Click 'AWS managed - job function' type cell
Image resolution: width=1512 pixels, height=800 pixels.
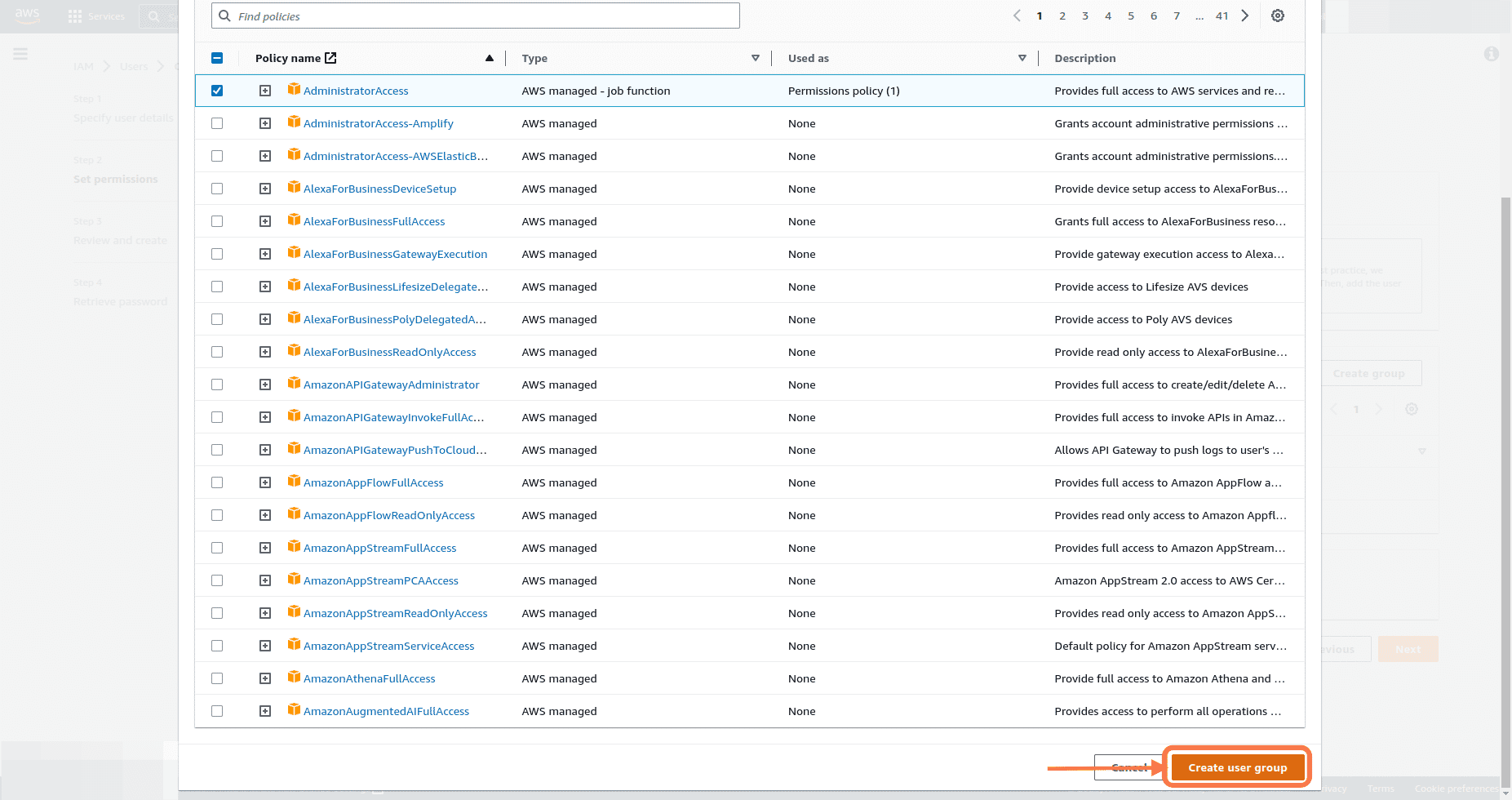596,91
